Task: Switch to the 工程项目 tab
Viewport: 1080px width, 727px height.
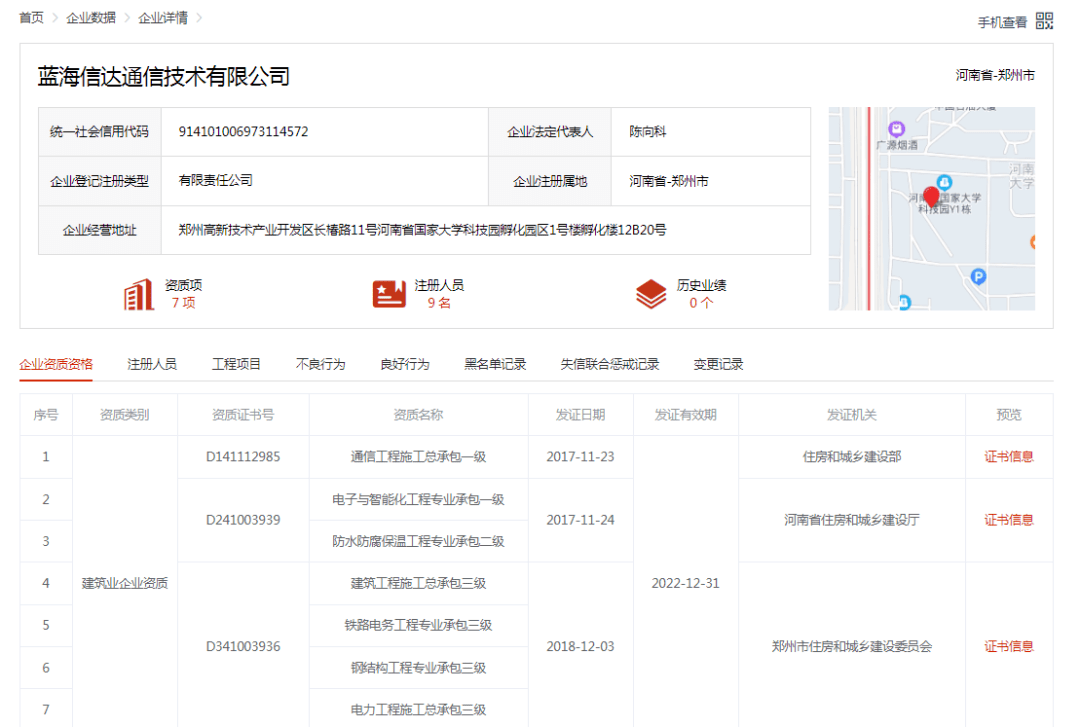Action: pos(236,364)
